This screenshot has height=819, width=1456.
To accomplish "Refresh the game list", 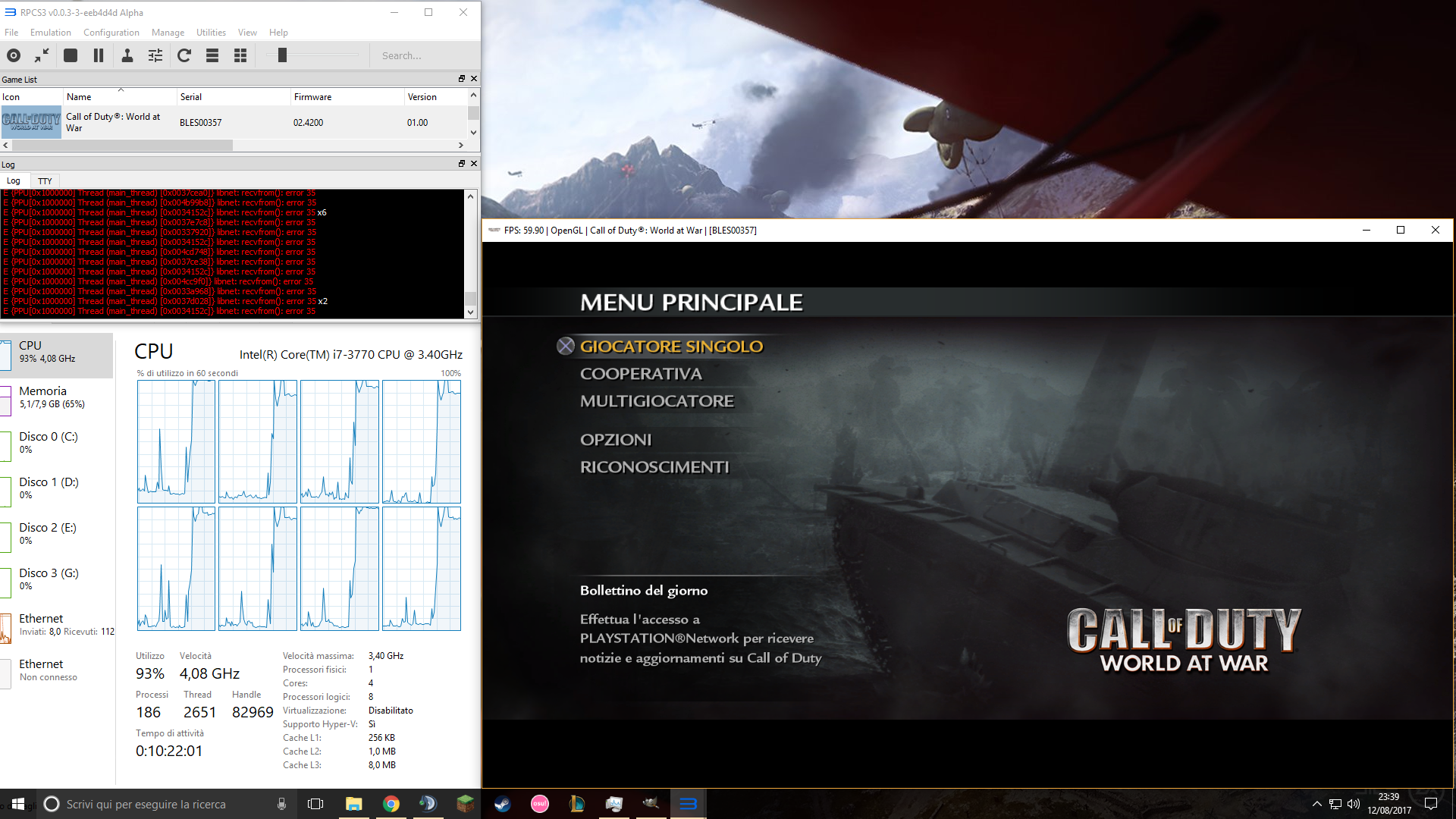I will pos(184,55).
